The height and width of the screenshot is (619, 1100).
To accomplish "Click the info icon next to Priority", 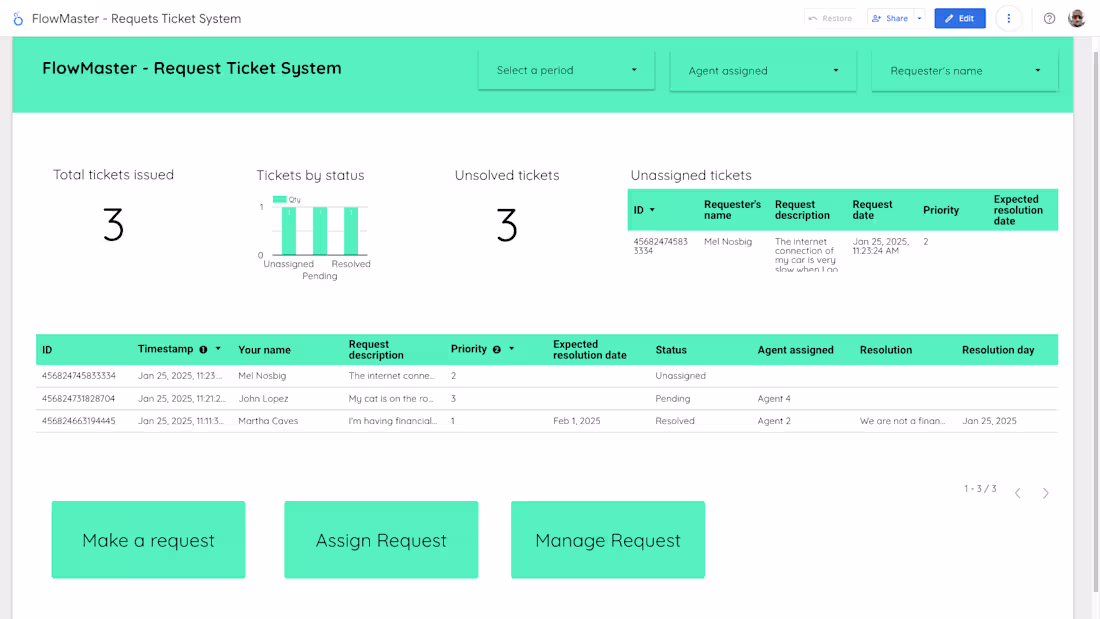I will (497, 348).
